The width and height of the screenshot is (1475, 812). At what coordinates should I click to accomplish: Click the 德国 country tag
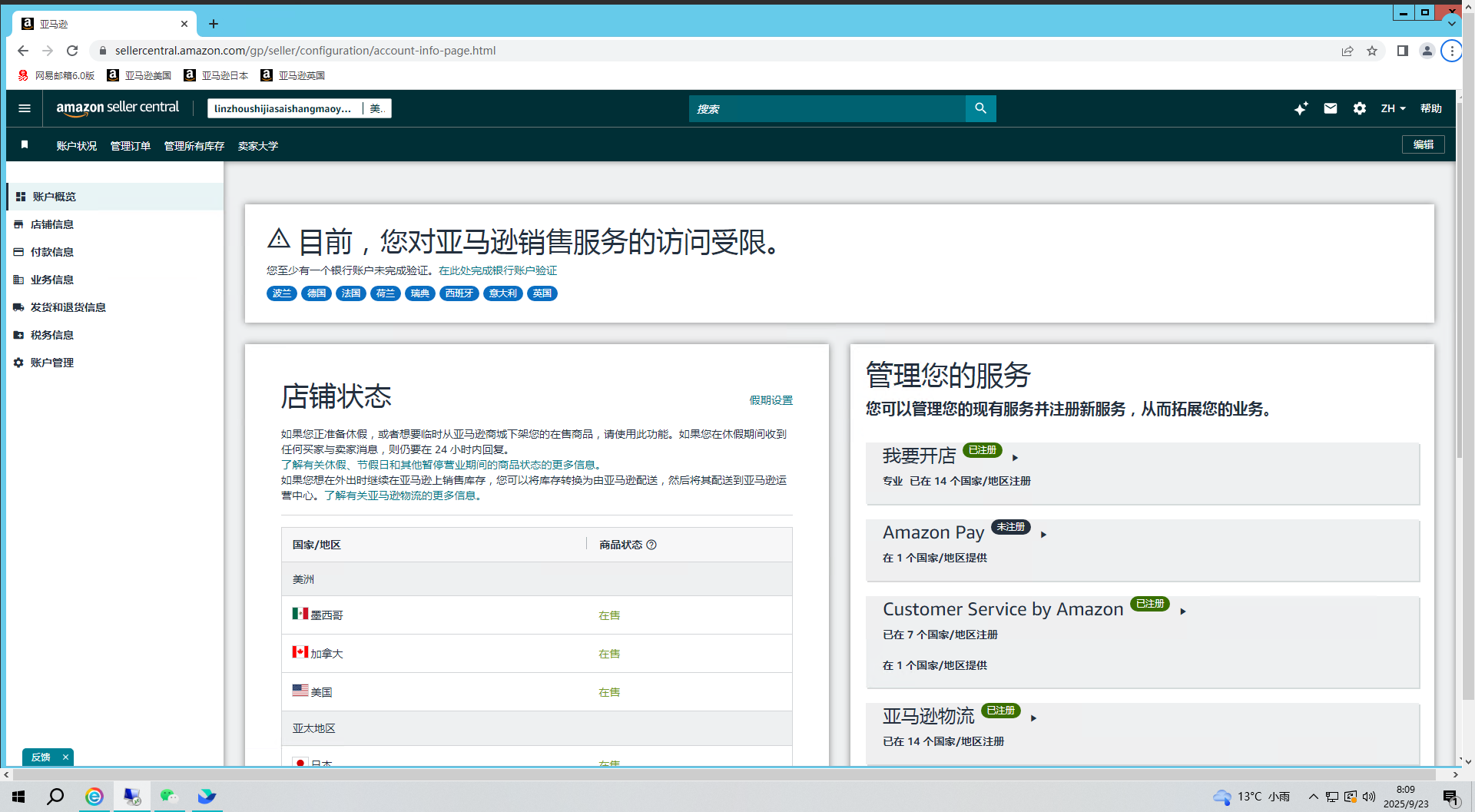click(317, 293)
